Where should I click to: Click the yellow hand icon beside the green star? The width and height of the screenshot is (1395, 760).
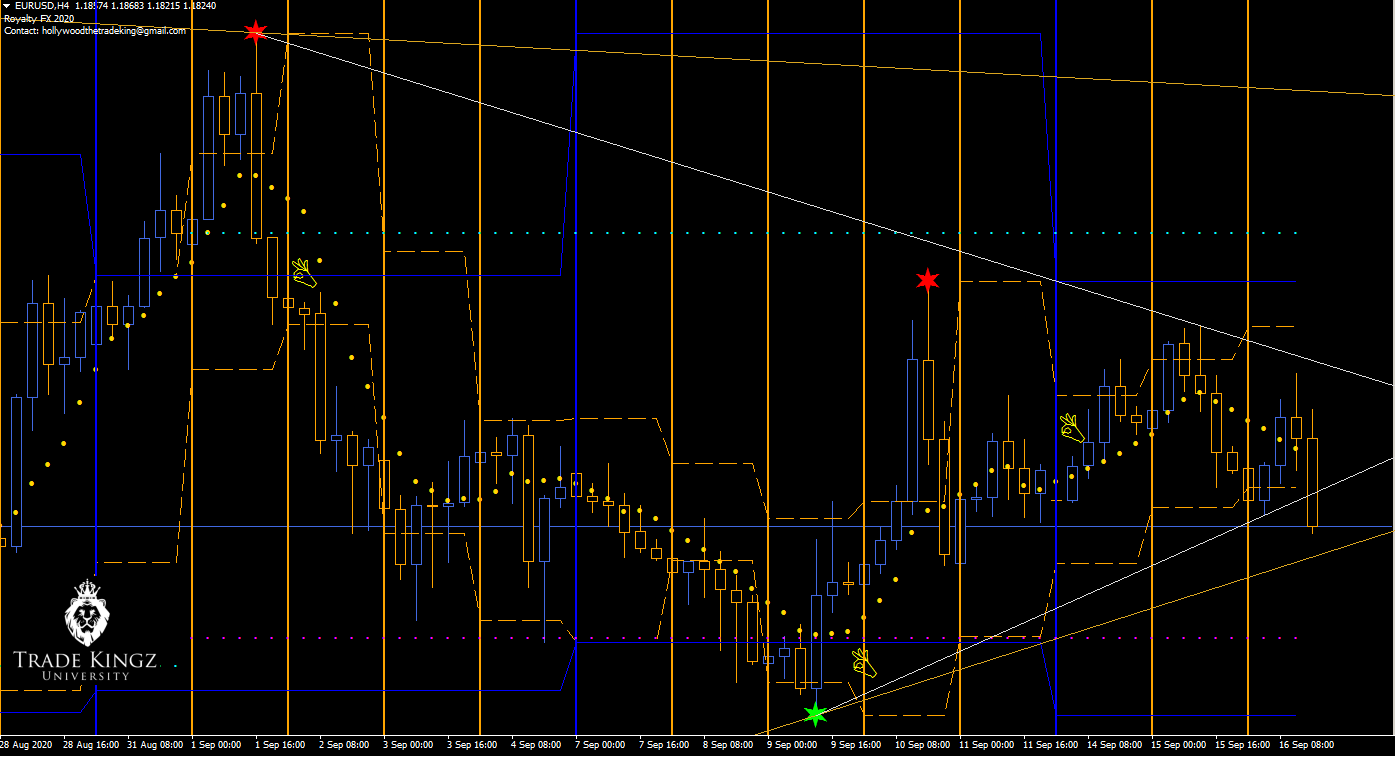tap(863, 662)
